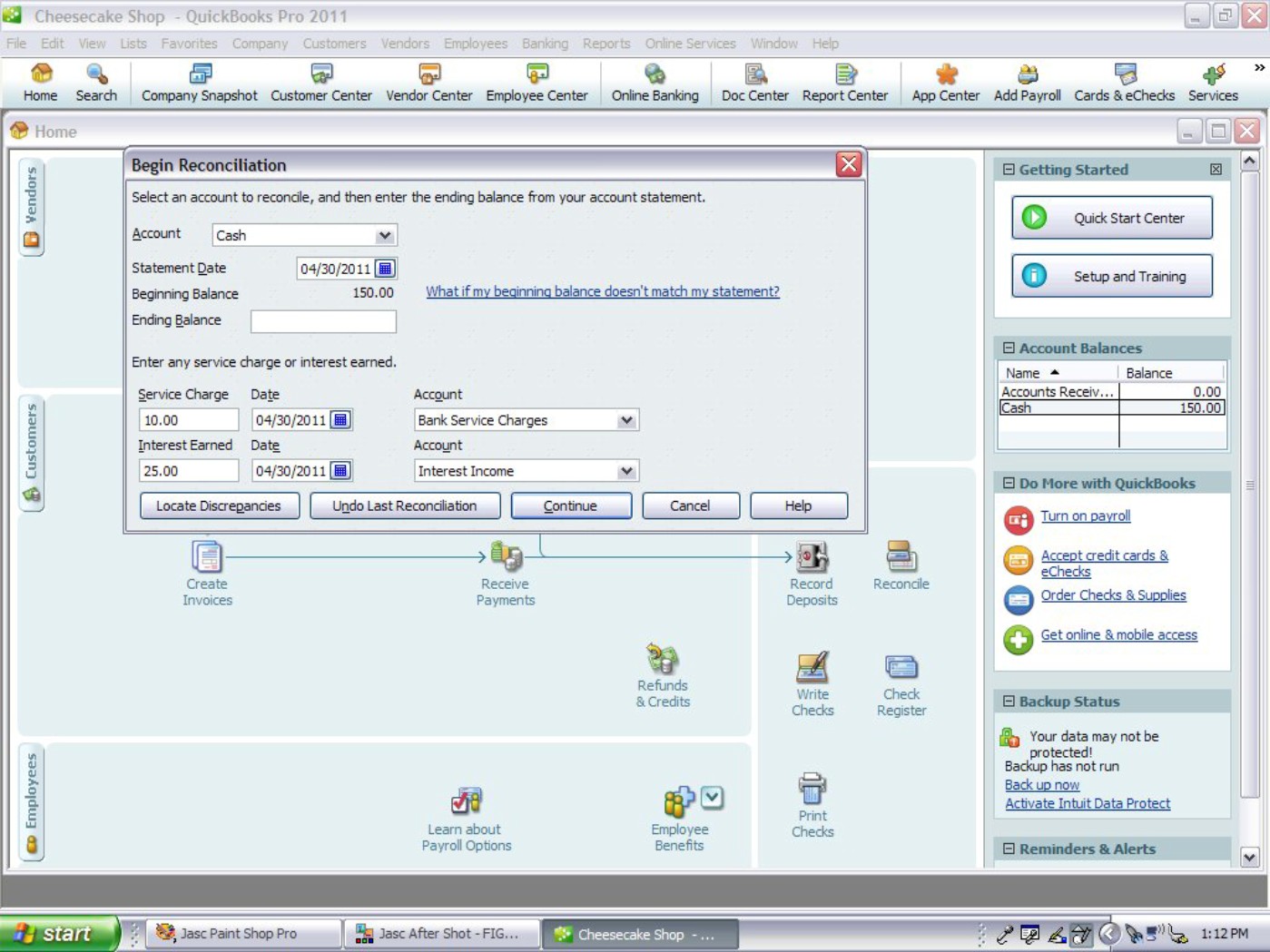
Task: Collapse the Account Balances section
Action: (1009, 348)
